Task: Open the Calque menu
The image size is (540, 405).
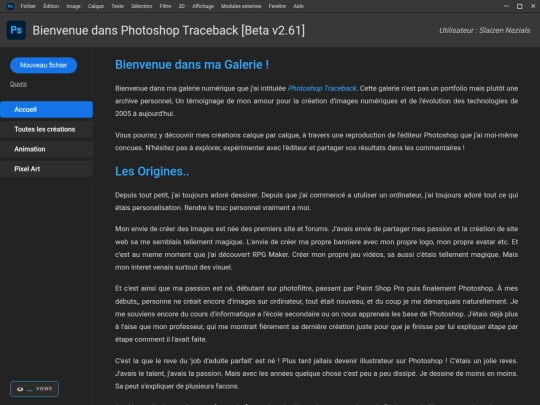Action: coord(96,6)
